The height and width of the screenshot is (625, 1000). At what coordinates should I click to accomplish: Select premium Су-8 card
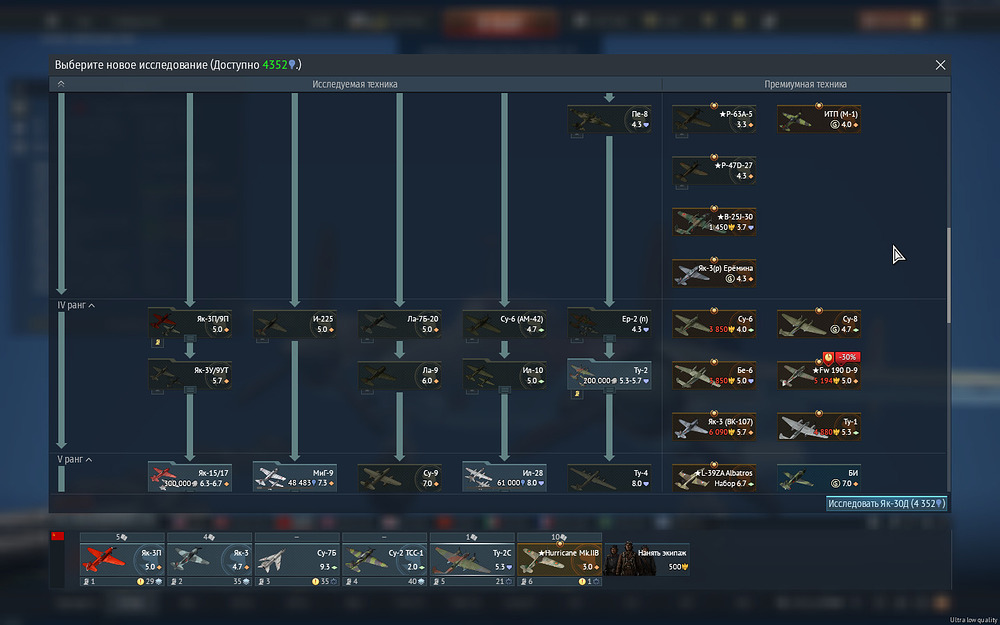click(819, 324)
